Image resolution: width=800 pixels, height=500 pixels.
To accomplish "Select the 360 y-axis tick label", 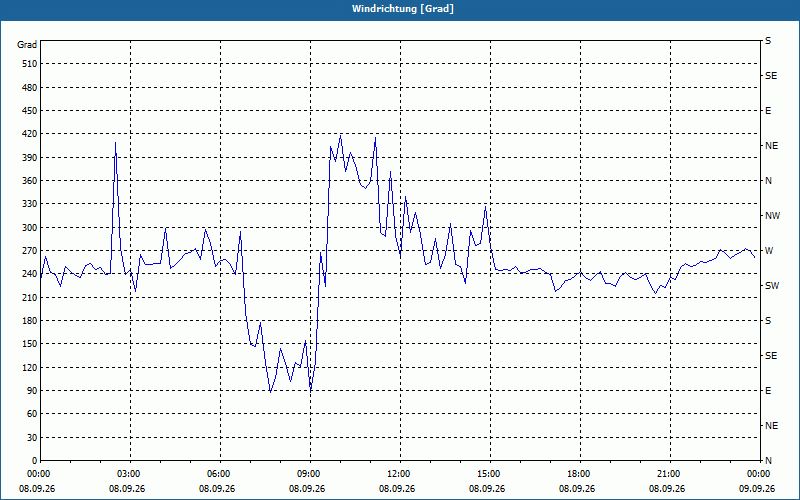I will click(30, 181).
